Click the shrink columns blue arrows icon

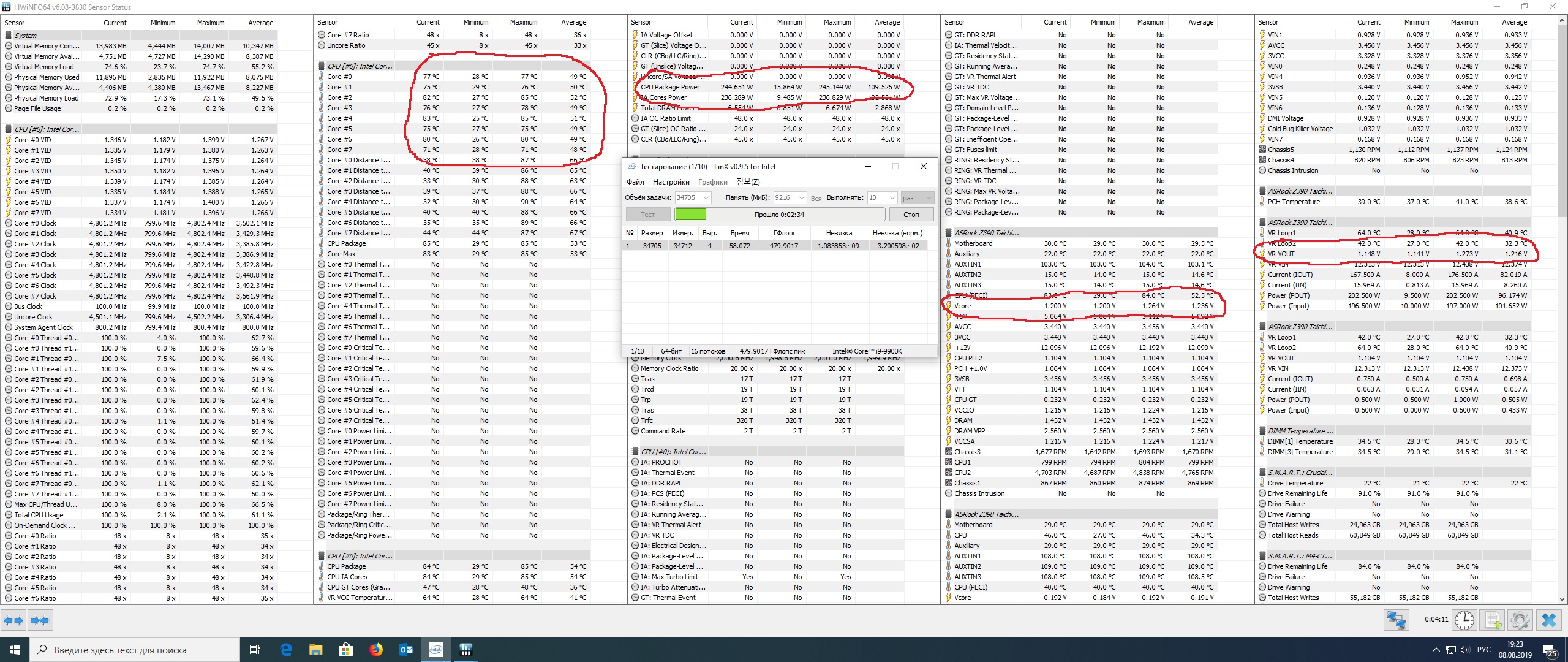pyautogui.click(x=40, y=620)
